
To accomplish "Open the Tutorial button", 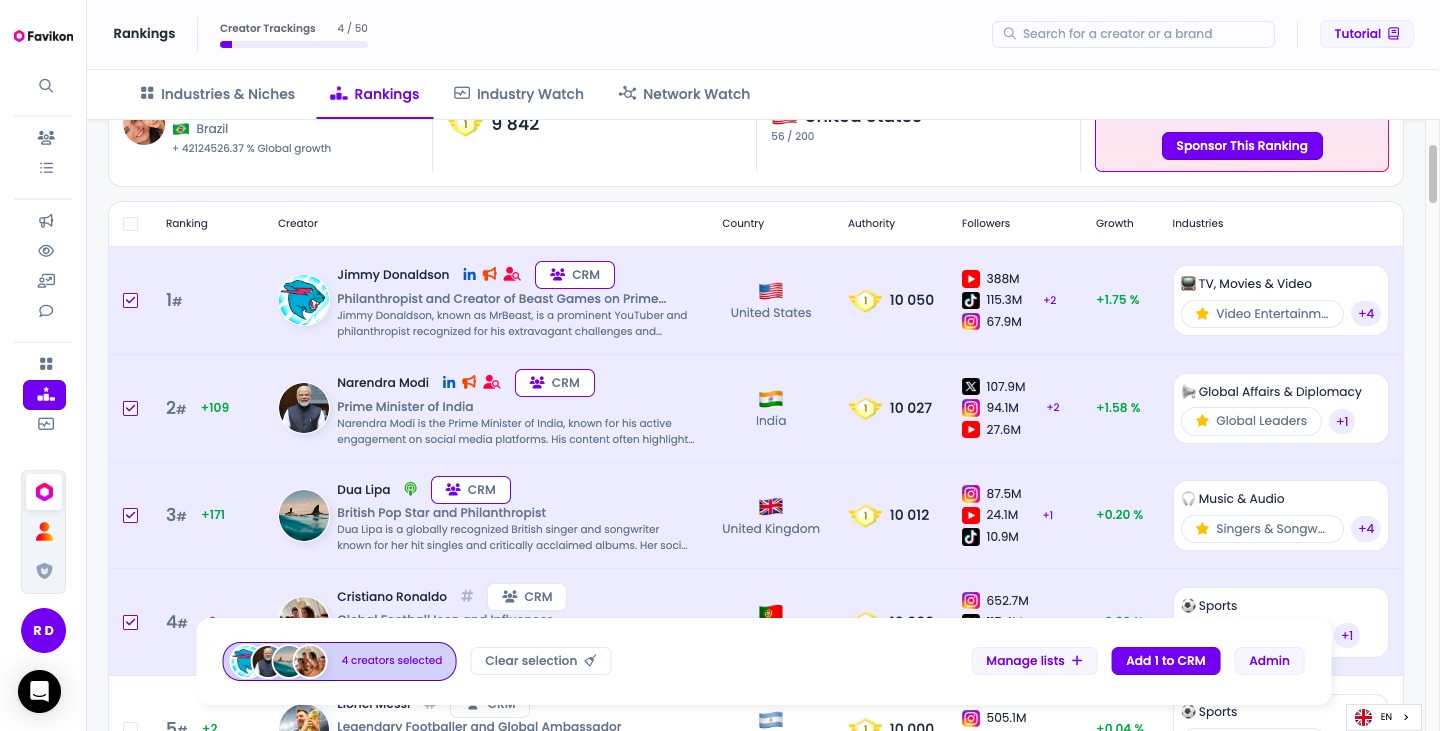I will click(x=1367, y=34).
